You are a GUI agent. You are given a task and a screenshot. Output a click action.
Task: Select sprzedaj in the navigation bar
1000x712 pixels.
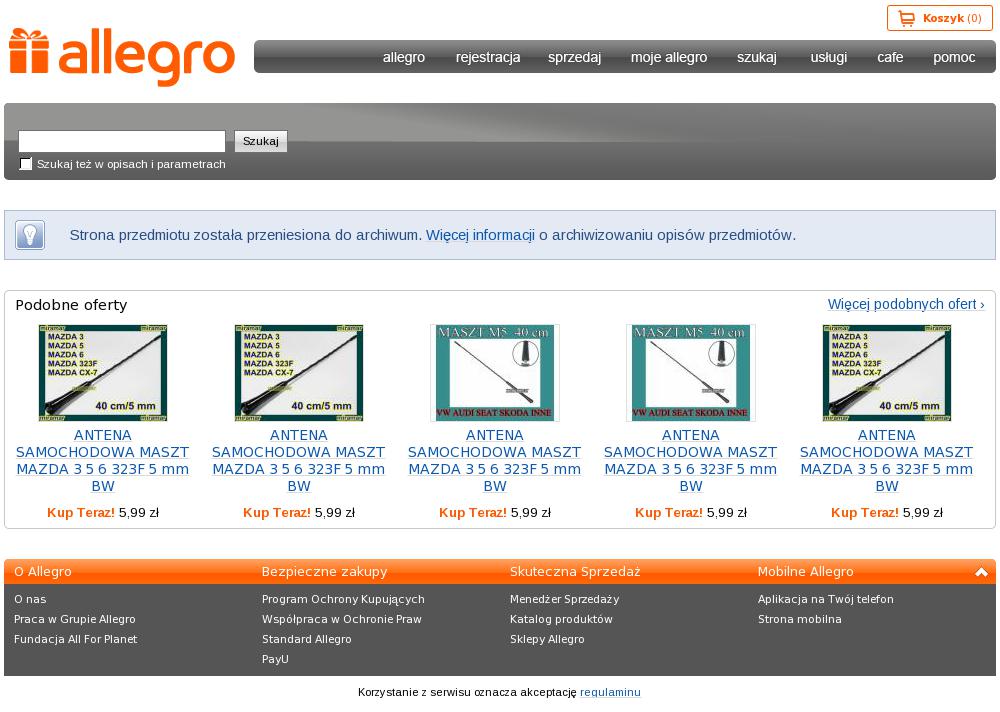pos(575,57)
